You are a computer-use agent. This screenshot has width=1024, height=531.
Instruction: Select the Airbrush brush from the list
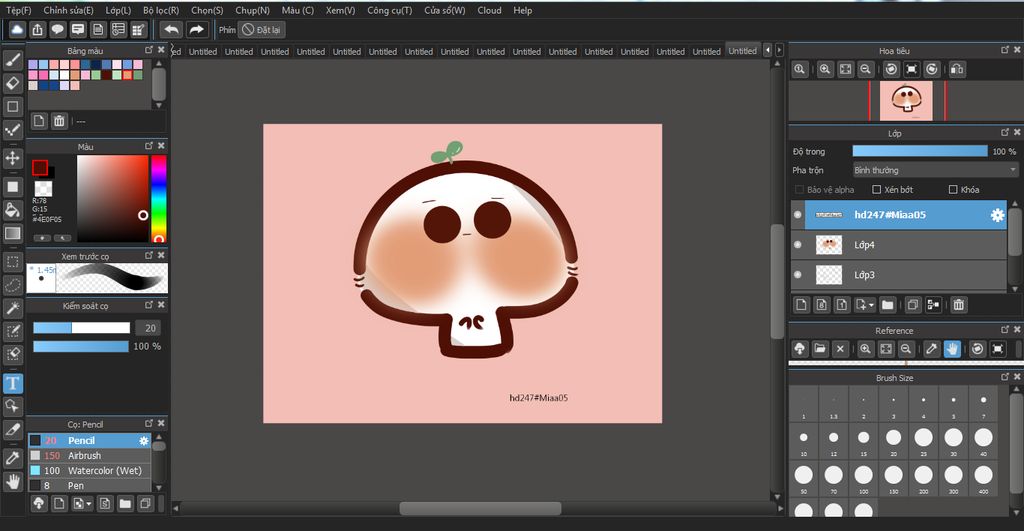(85, 456)
